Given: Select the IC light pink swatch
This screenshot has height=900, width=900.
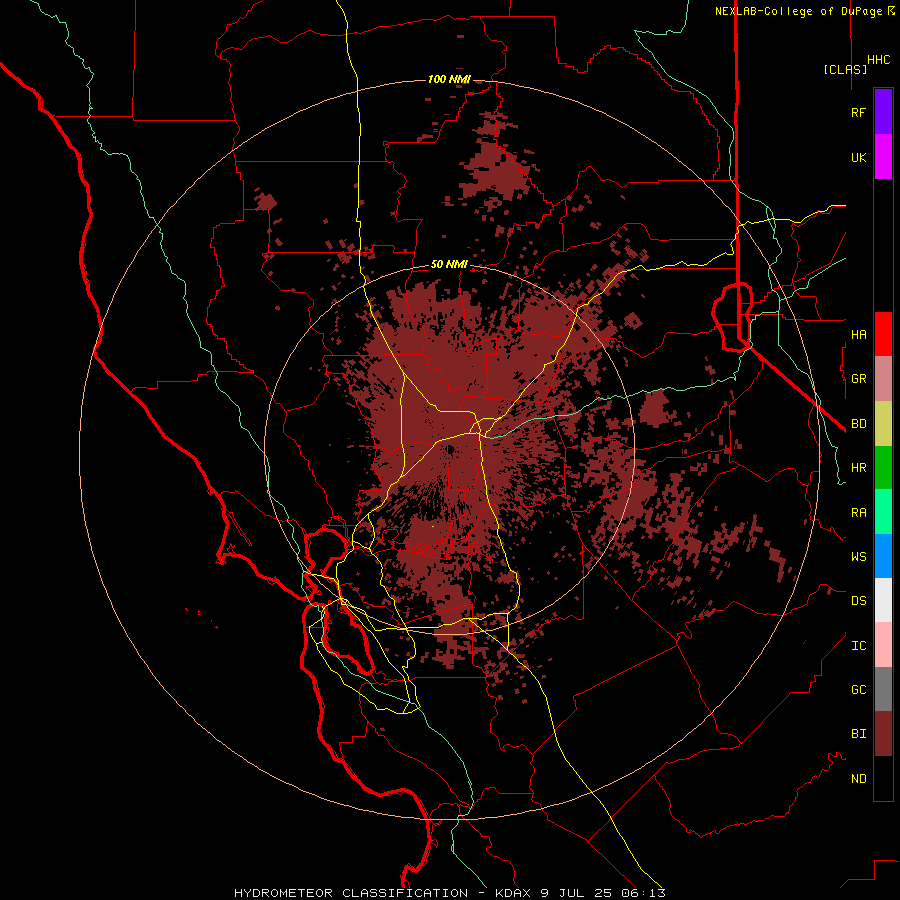Looking at the screenshot, I should point(883,645).
